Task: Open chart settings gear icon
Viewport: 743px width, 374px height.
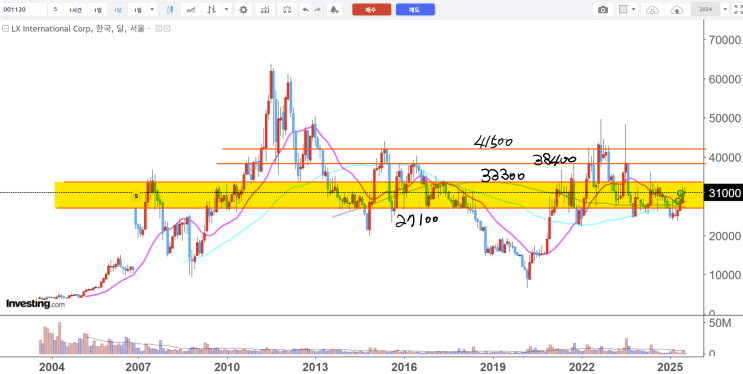Action: [x=243, y=9]
